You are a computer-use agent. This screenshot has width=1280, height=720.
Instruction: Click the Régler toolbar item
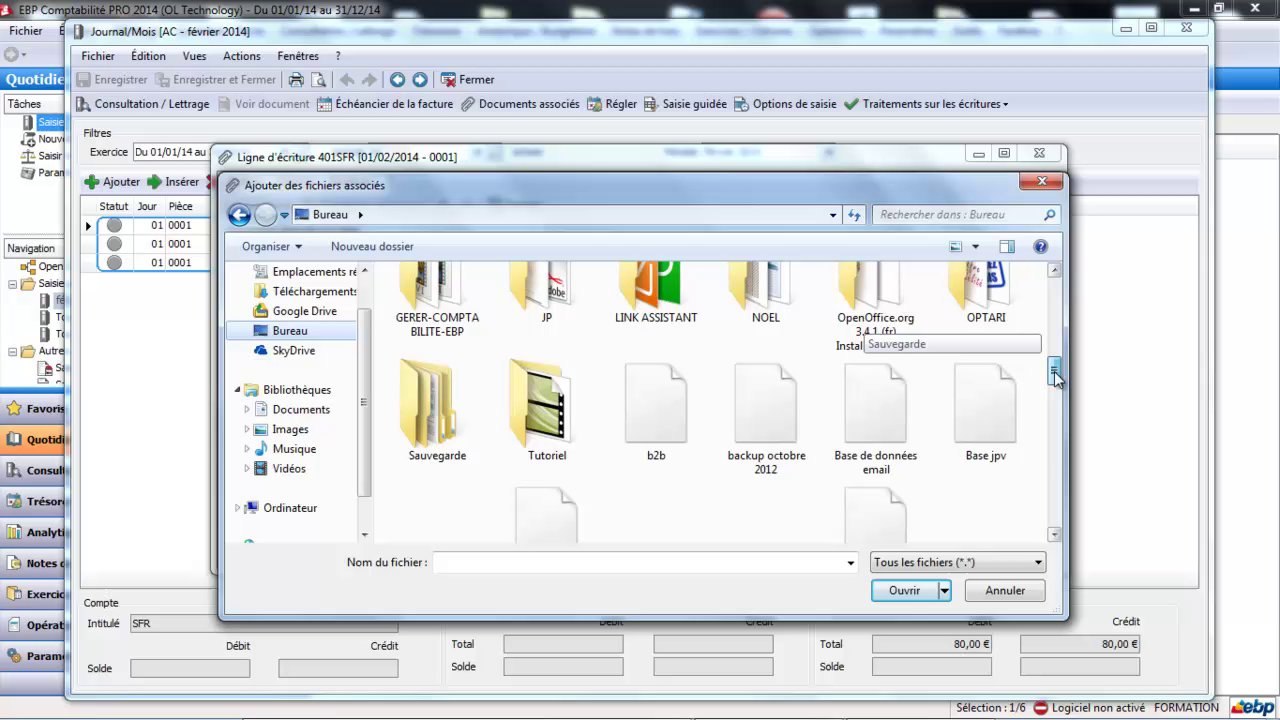pyautogui.click(x=612, y=104)
